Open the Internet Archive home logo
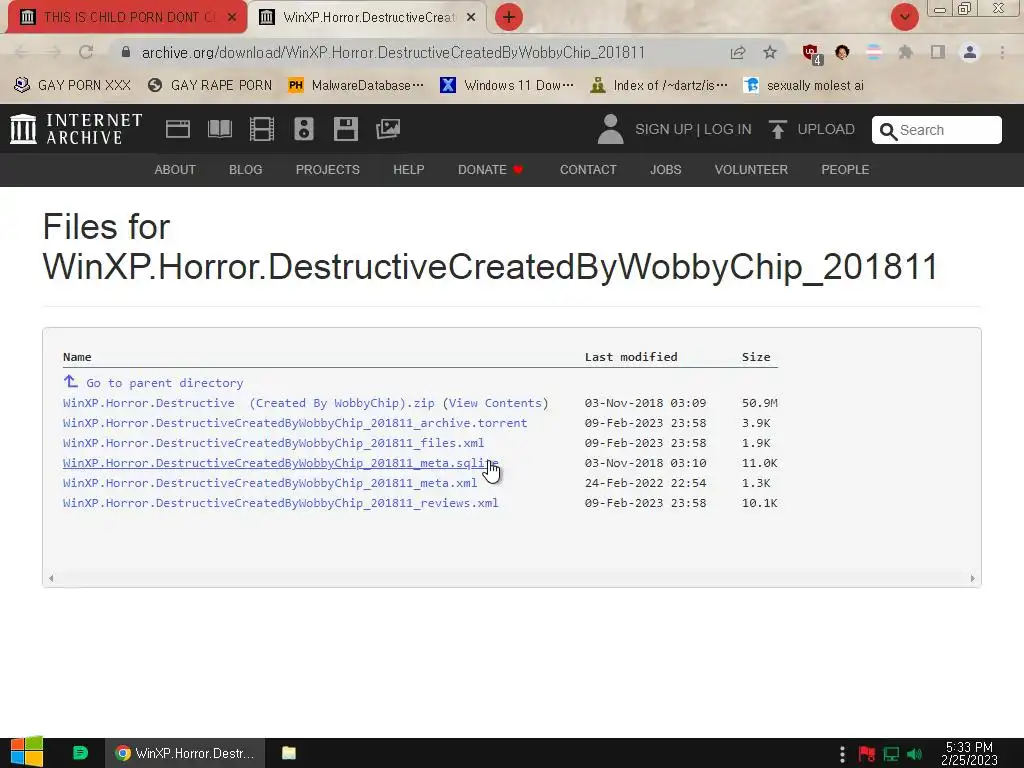Viewport: 1024px width, 768px height. (x=76, y=129)
